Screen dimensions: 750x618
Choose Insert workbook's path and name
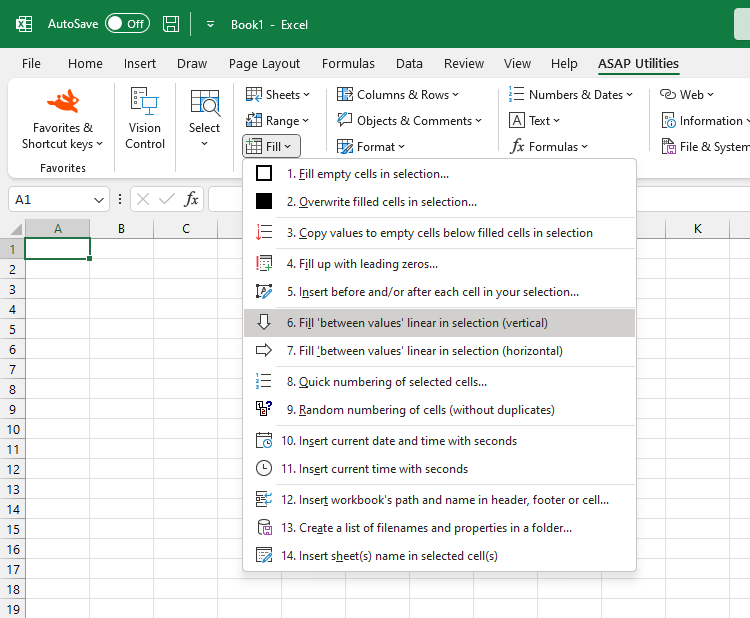point(439,500)
